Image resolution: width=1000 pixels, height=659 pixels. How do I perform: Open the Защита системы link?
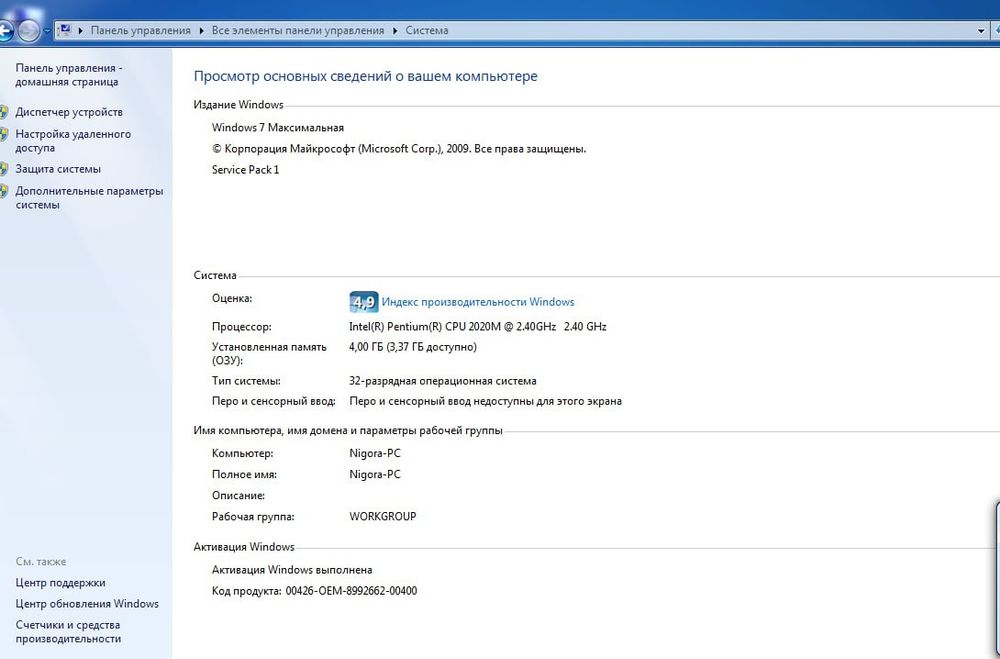click(x=58, y=169)
